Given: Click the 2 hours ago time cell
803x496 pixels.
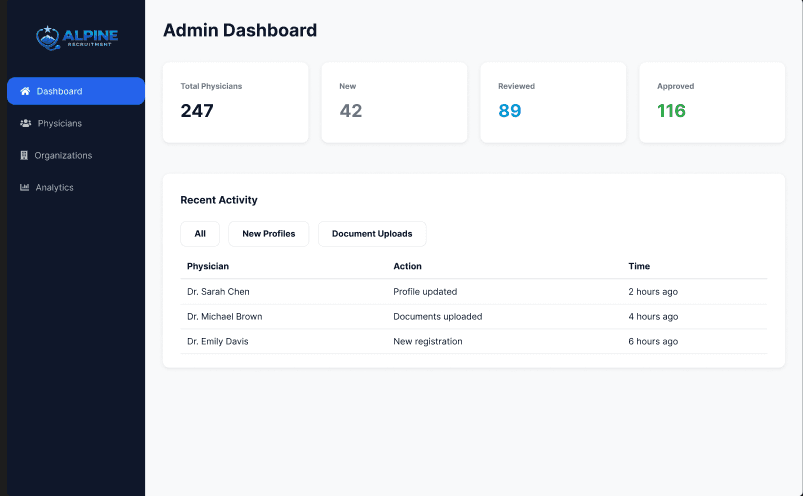Looking at the screenshot, I should tap(653, 292).
